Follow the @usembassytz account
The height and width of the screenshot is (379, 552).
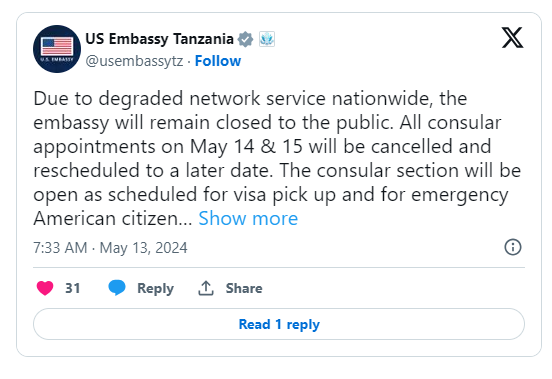[x=218, y=61]
